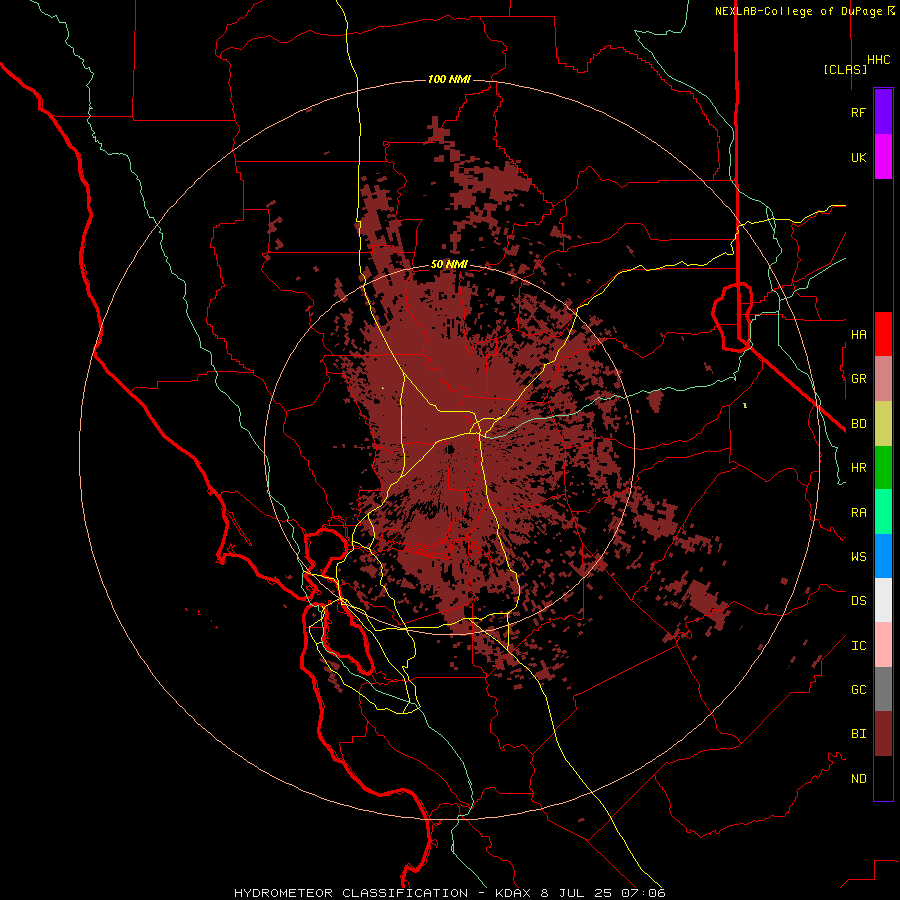This screenshot has width=900, height=900.
Task: Click the 8 JUL 25 date text
Action: [x=577, y=893]
